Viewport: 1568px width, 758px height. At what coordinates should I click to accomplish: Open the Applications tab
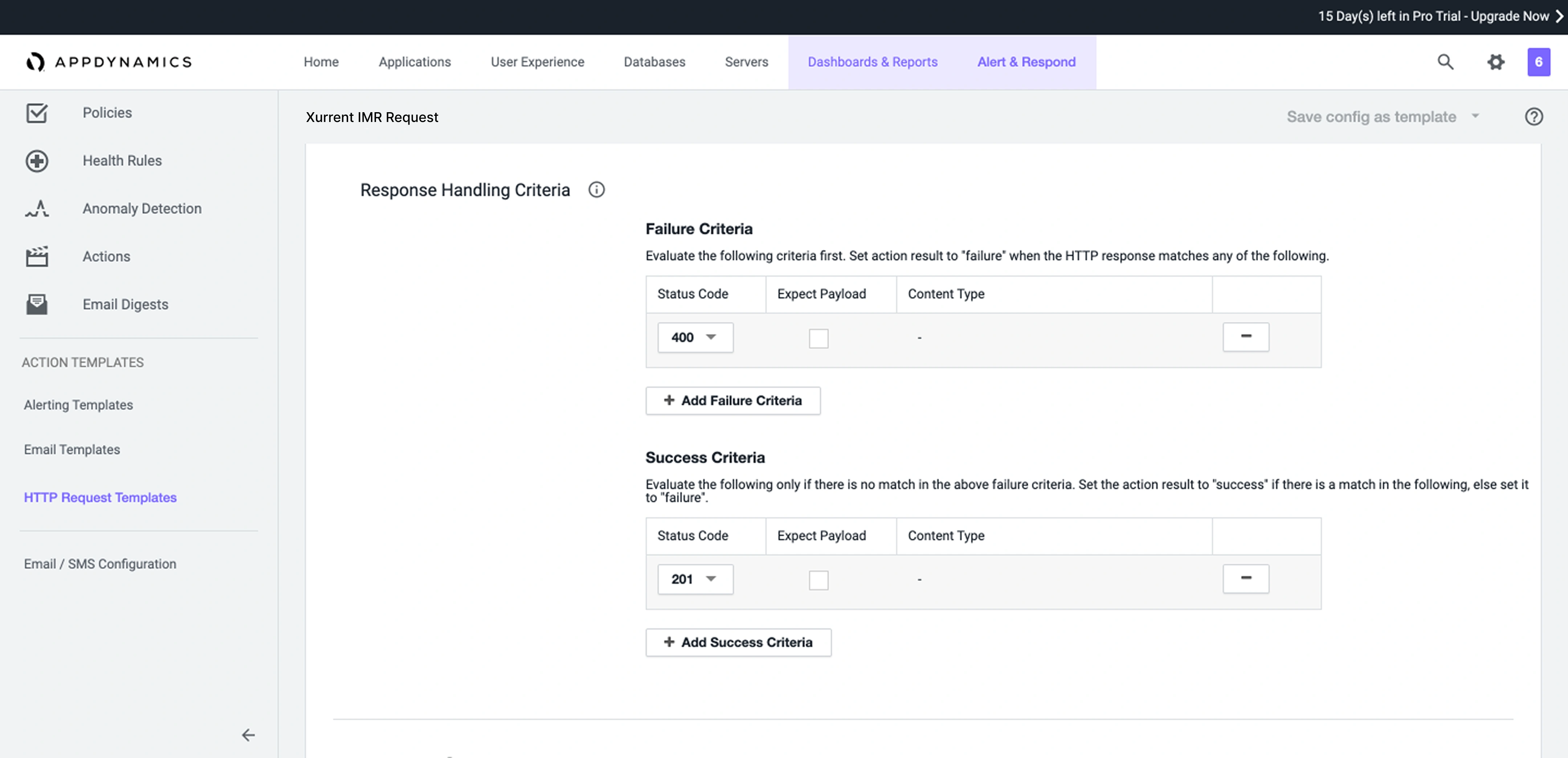(x=415, y=62)
